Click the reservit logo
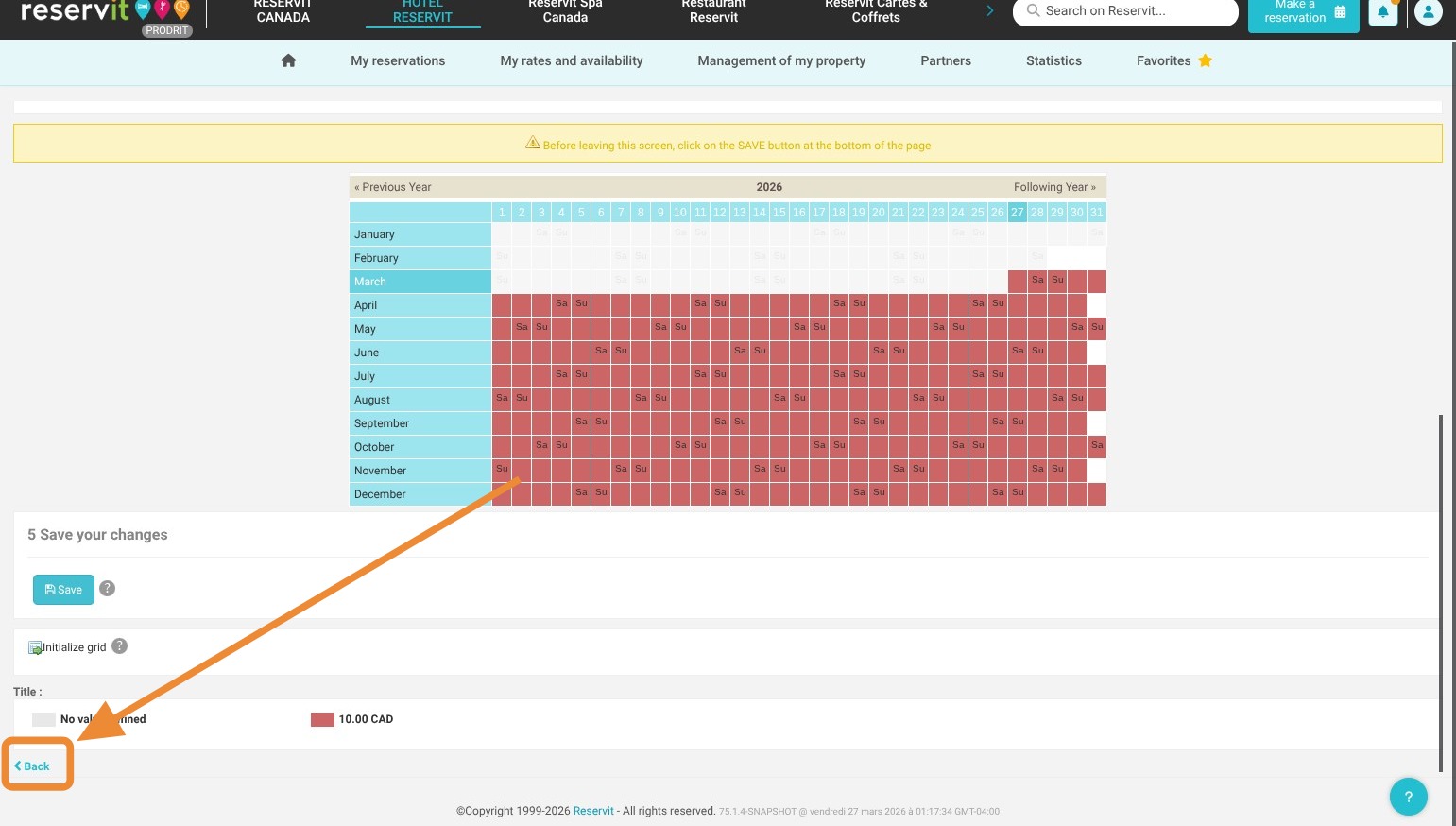Image resolution: width=1456 pixels, height=826 pixels. [105, 12]
